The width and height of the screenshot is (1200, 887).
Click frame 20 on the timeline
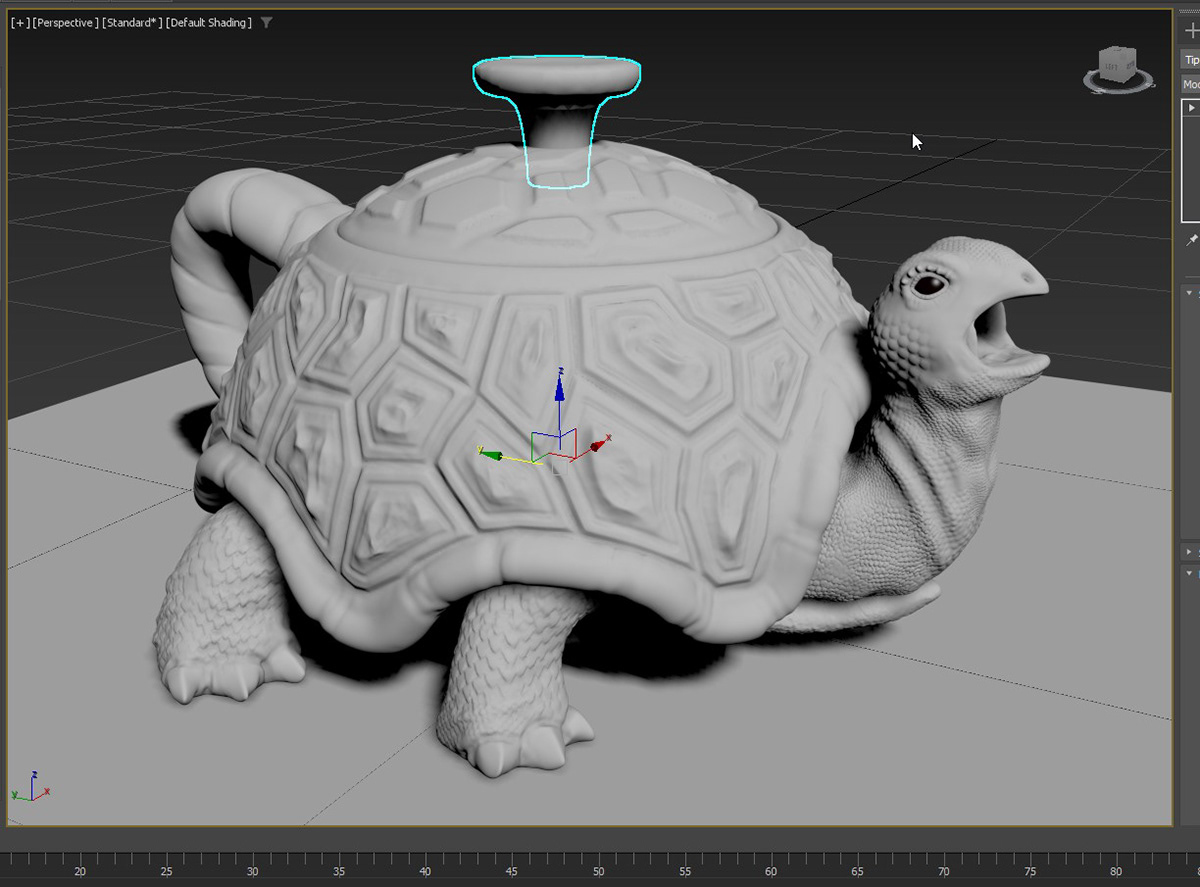(80, 871)
